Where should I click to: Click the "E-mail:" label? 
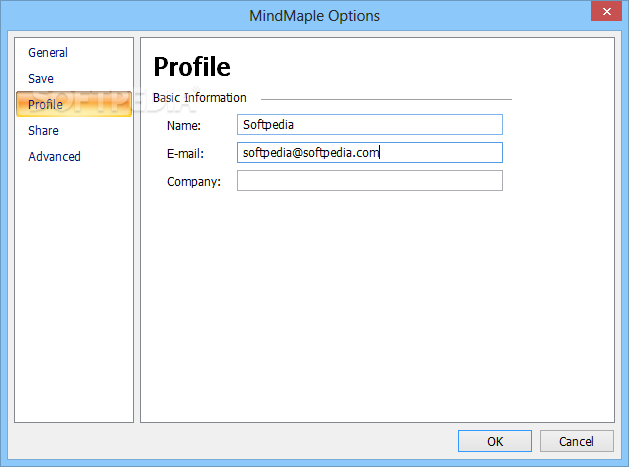(185, 153)
